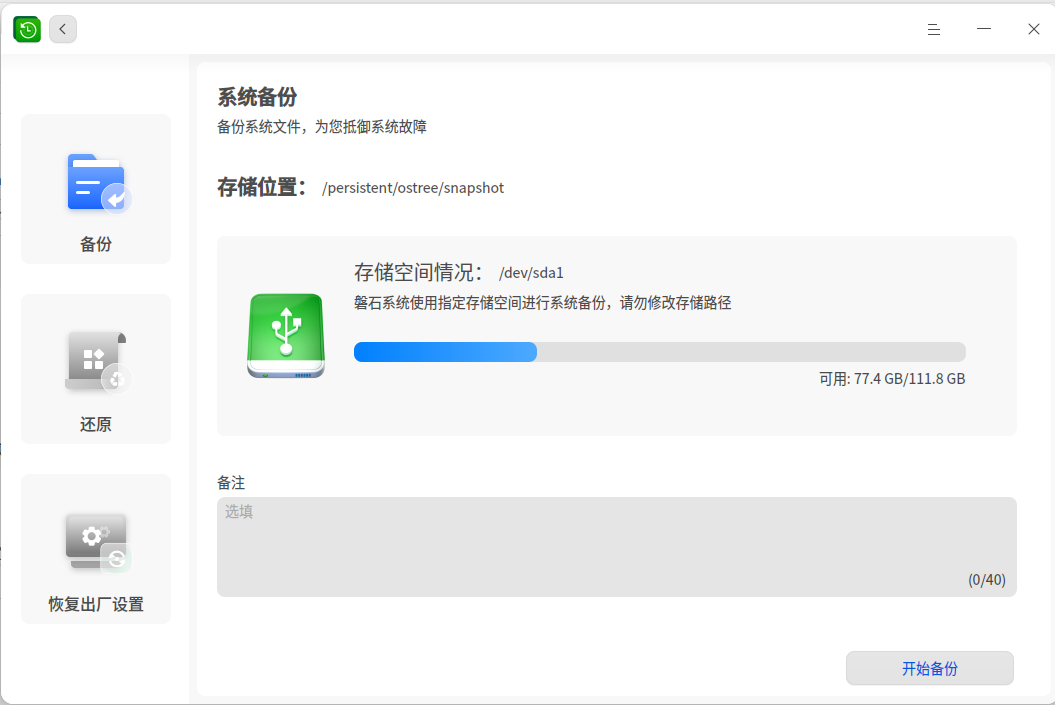Click the 磐石系统 storage notice text
This screenshot has width=1055, height=705.
[x=542, y=303]
